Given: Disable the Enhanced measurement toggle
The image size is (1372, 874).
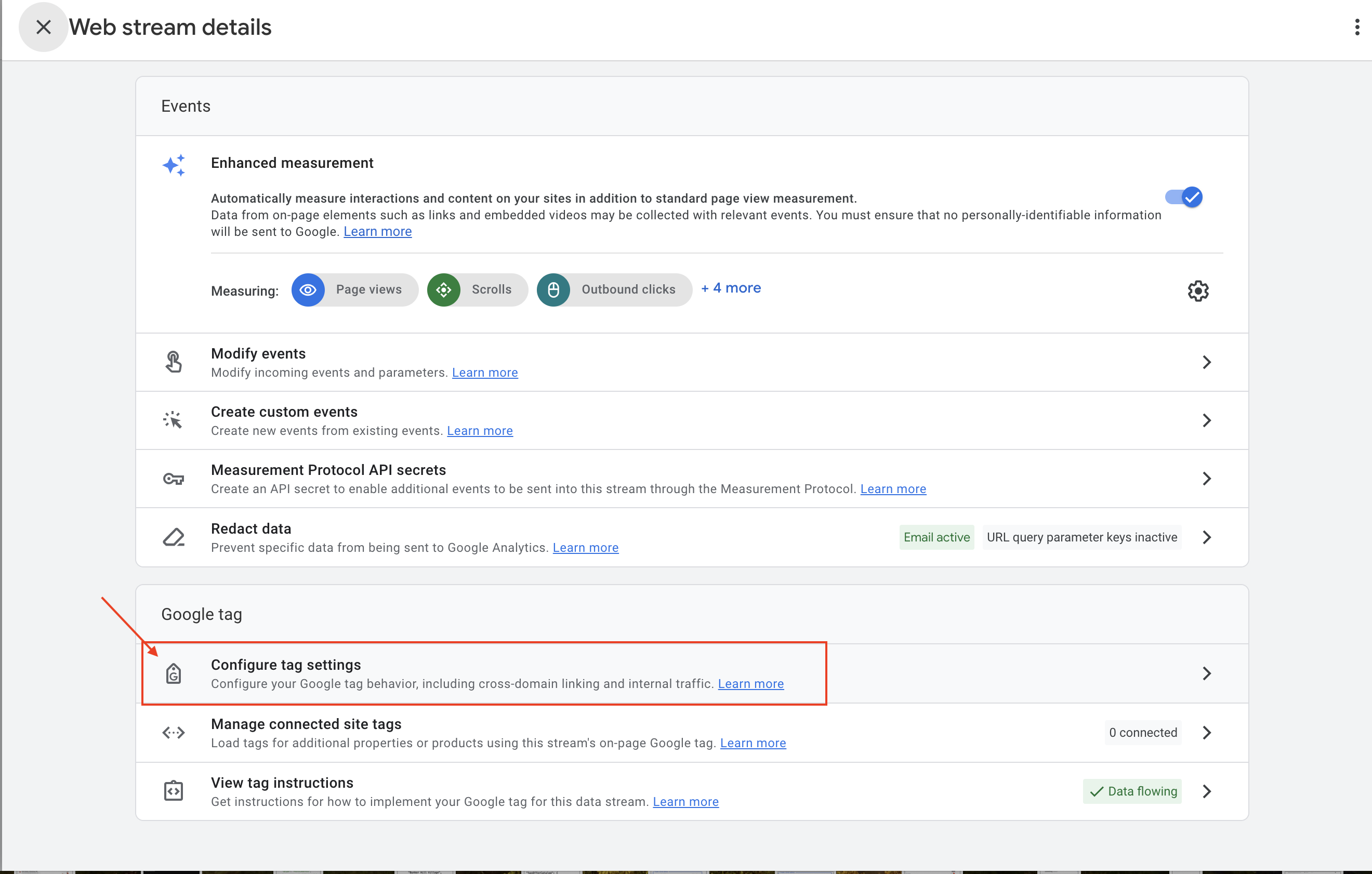Looking at the screenshot, I should coord(1184,197).
